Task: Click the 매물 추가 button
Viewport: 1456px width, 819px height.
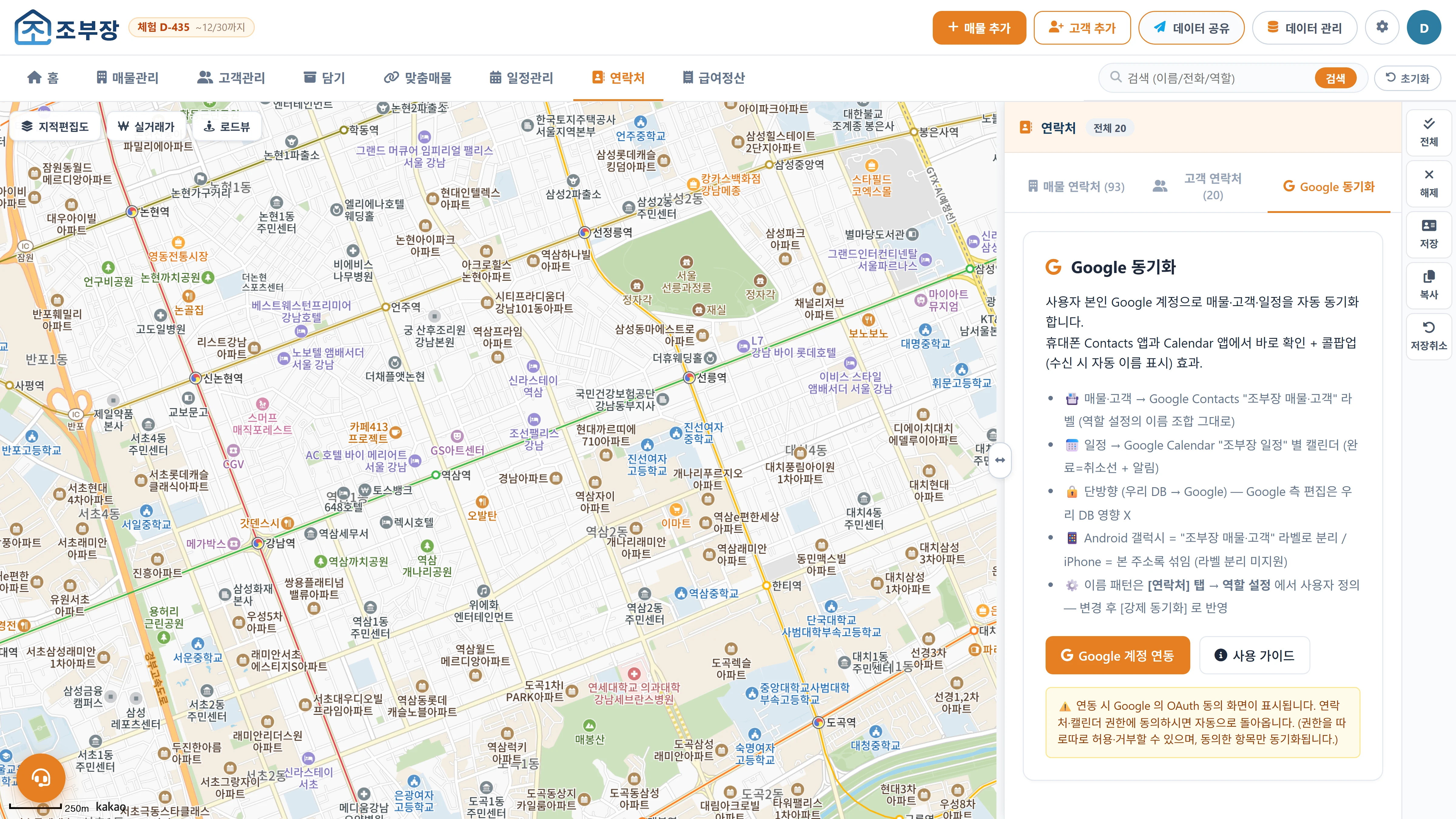Action: tap(979, 27)
